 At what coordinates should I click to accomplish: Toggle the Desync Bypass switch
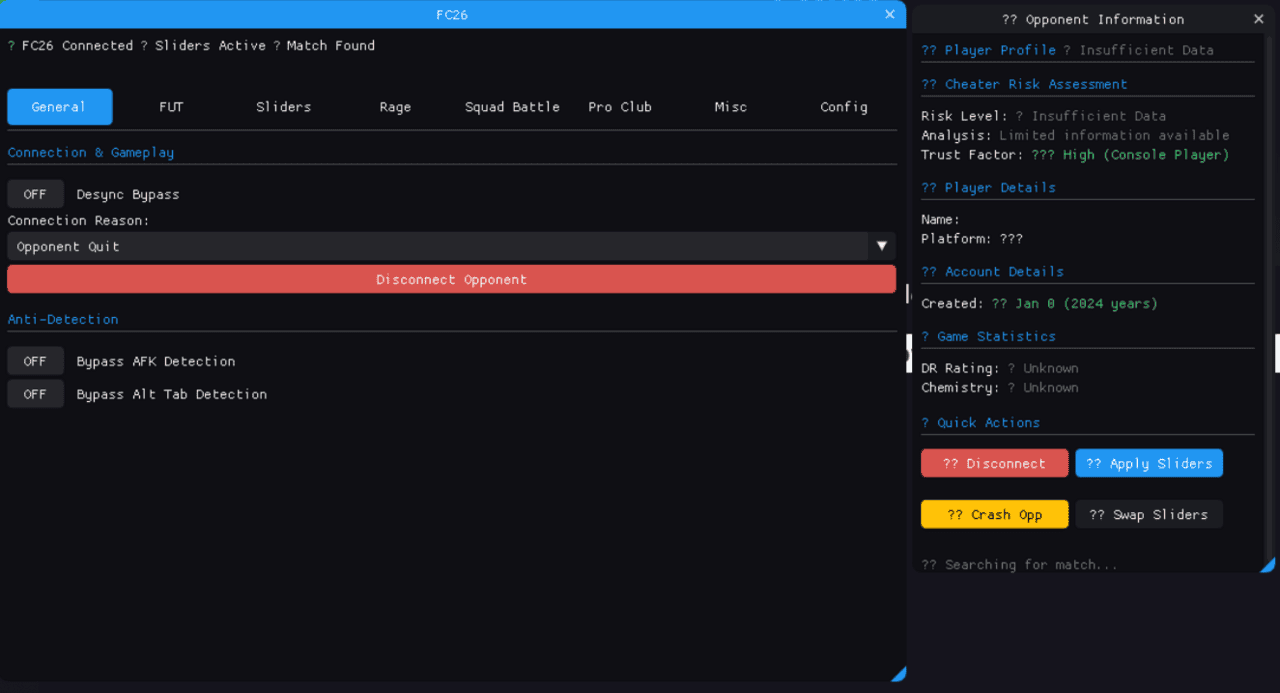pyautogui.click(x=35, y=194)
